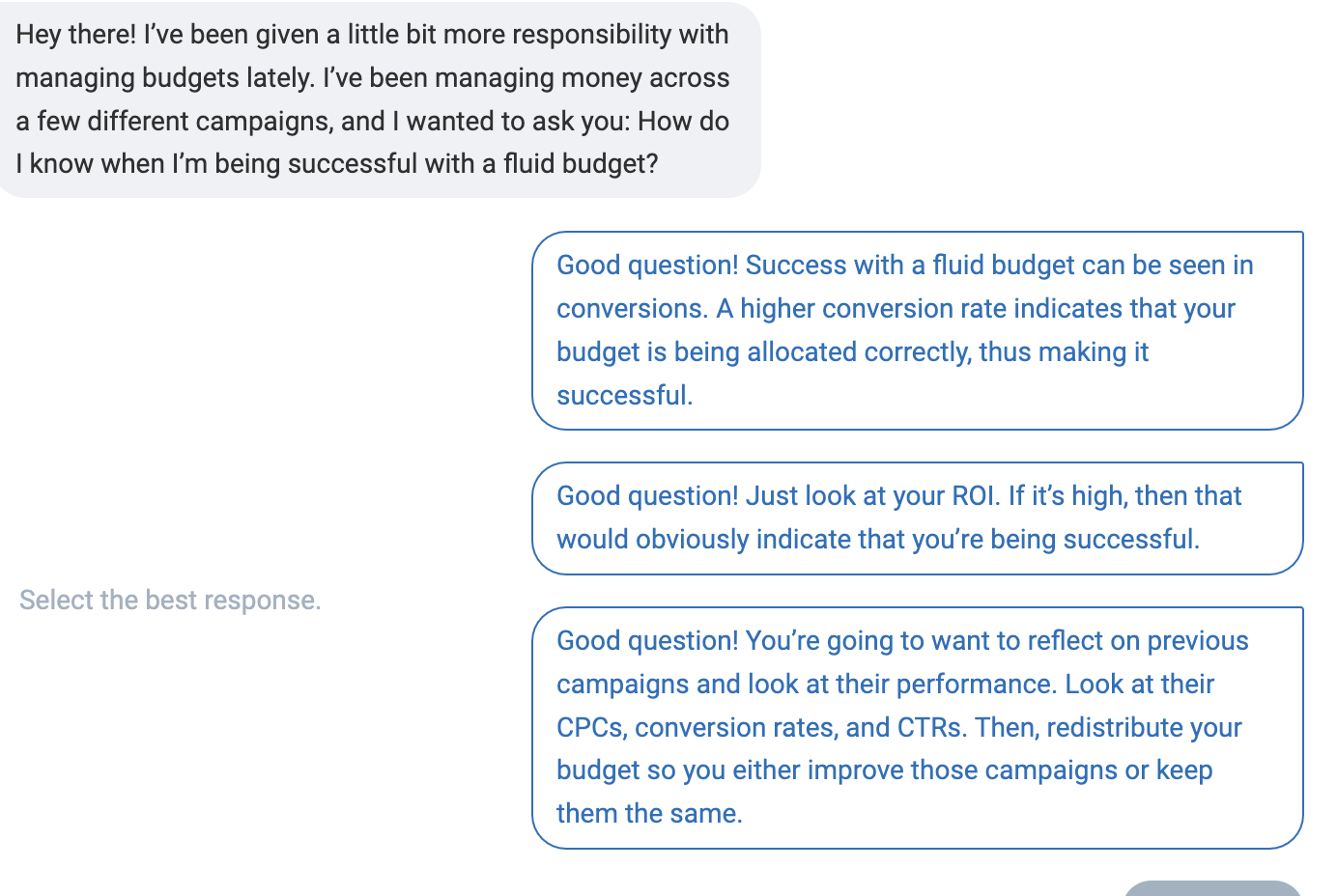Screen dimensions: 1337x896
Task: Pick the answer saying high ROI obviously indicates success
Action: pyautogui.click(x=917, y=518)
